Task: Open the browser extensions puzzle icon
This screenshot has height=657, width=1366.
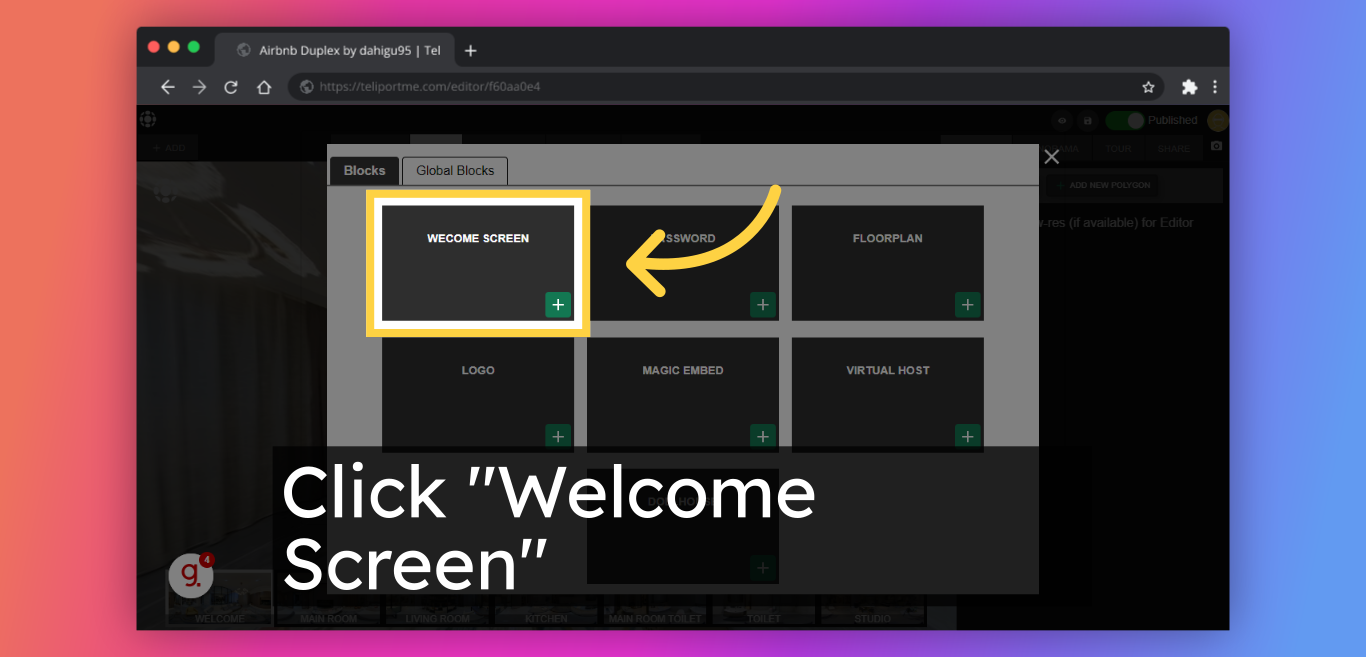Action: click(1189, 87)
